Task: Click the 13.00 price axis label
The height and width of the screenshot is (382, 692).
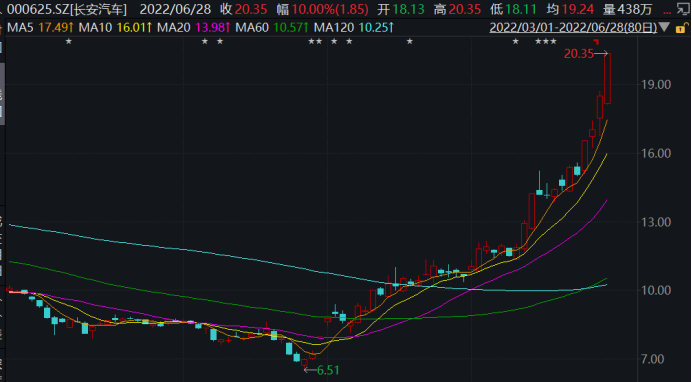Action: point(656,222)
